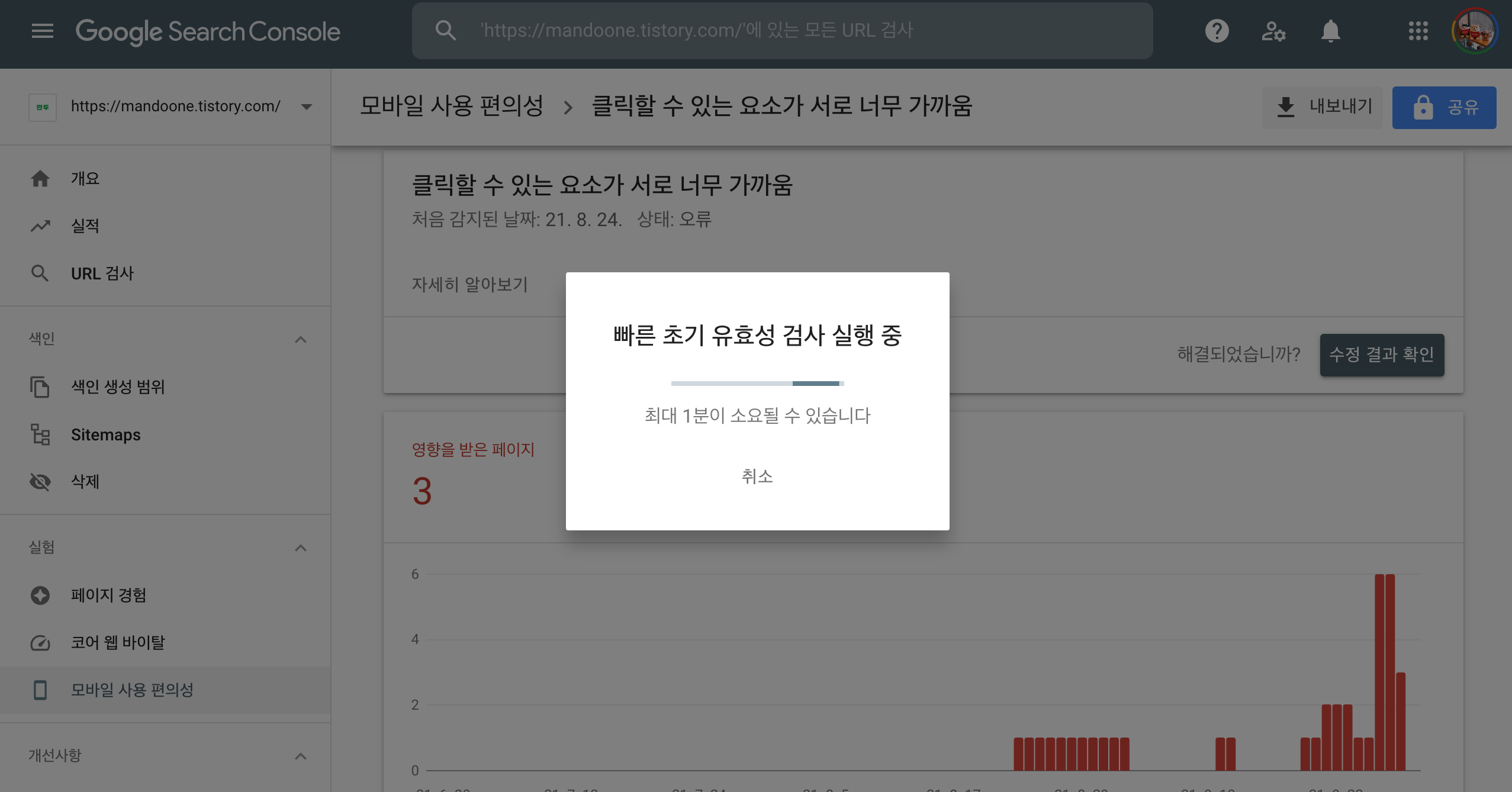Click the affected pages count 3
The width and height of the screenshot is (1512, 792).
(x=422, y=491)
